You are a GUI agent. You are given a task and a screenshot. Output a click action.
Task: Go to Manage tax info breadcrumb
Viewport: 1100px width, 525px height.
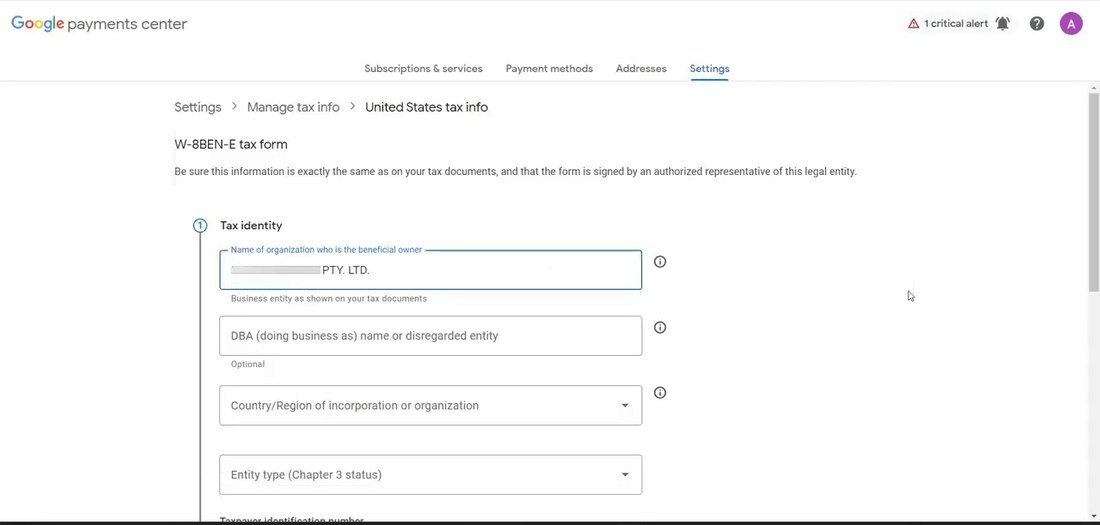(x=293, y=107)
